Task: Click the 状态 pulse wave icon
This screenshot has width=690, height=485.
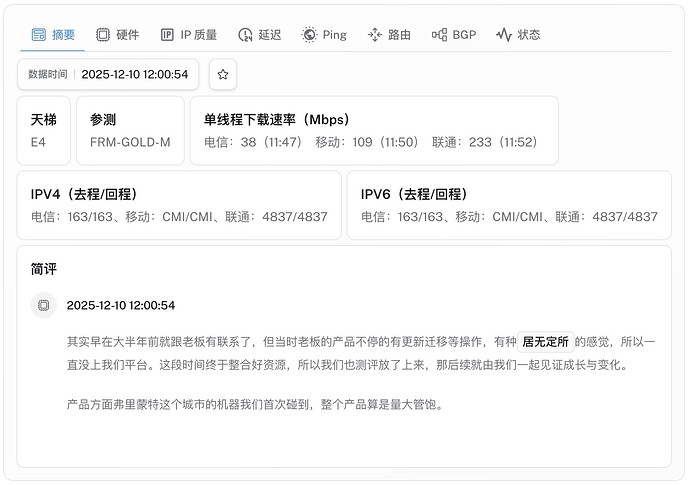Action: click(x=504, y=35)
